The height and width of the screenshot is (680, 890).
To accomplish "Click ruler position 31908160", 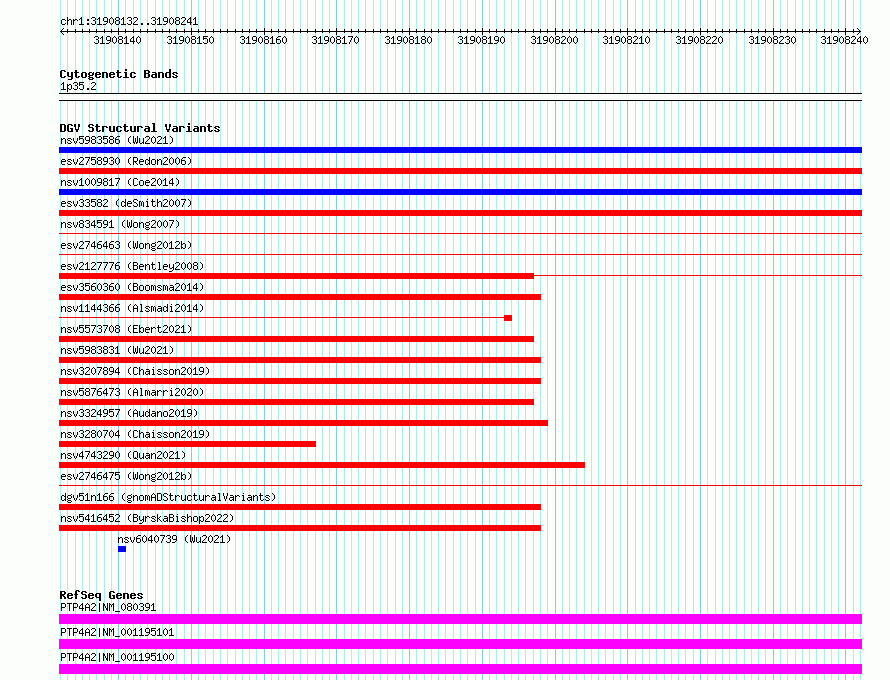I will (x=263, y=40).
